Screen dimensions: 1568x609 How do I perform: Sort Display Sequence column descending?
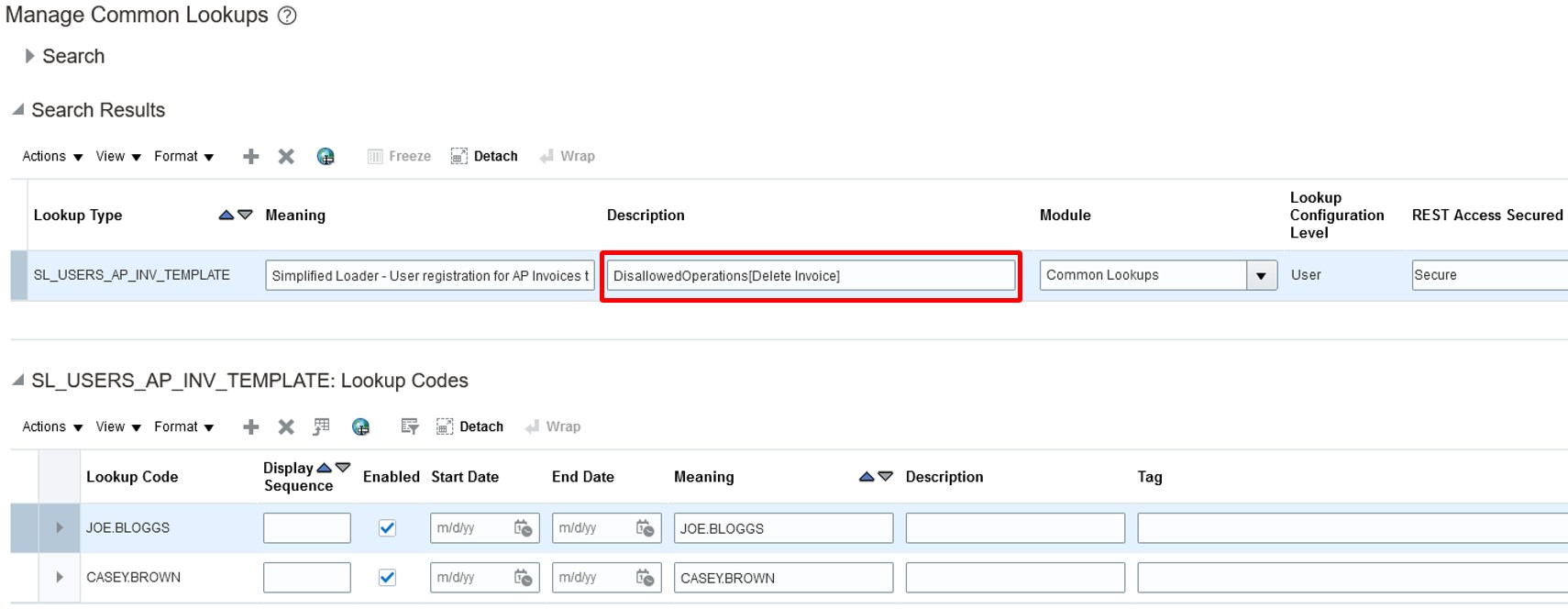click(x=343, y=468)
